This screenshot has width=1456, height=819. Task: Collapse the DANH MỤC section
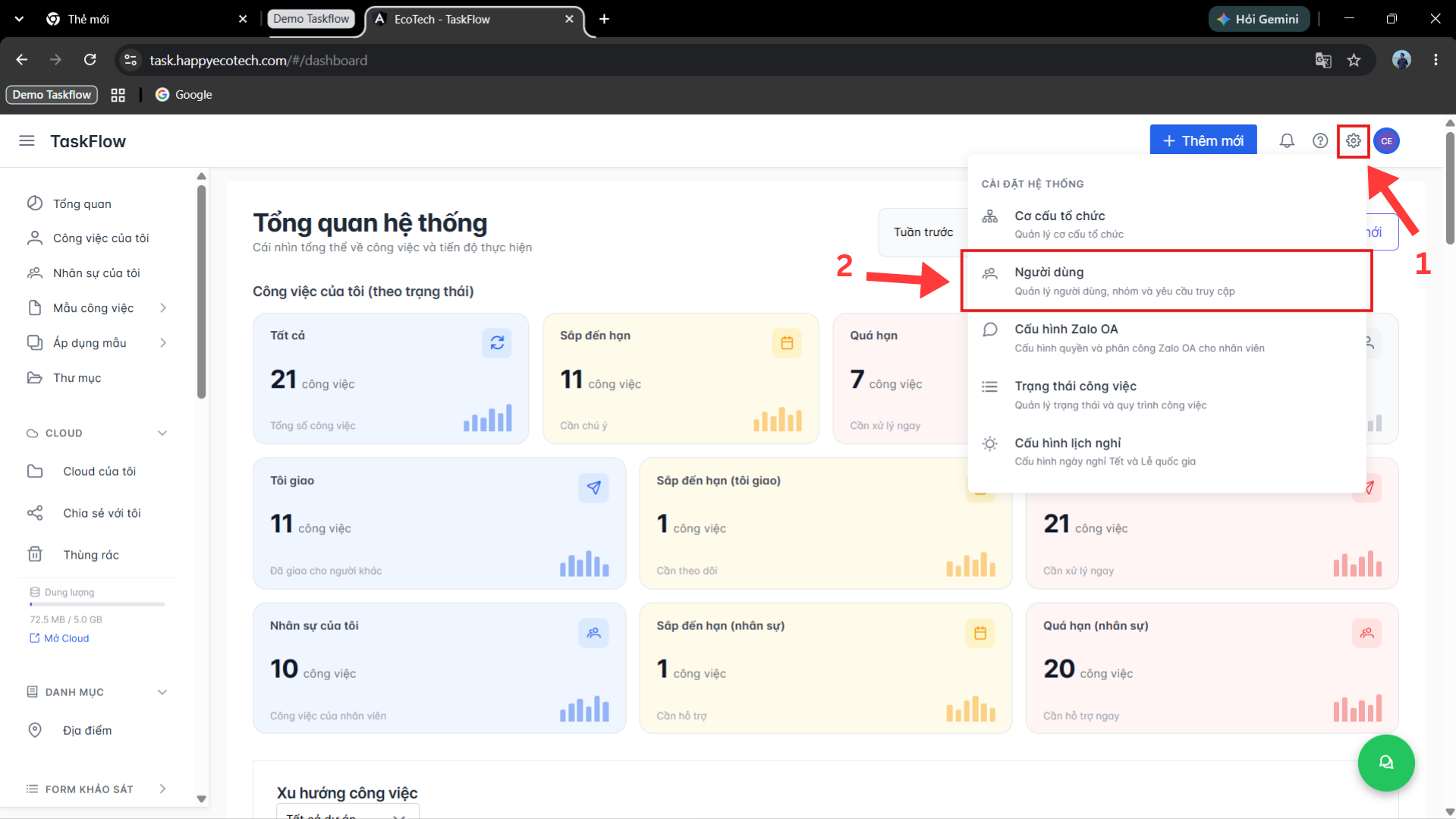pos(162,692)
